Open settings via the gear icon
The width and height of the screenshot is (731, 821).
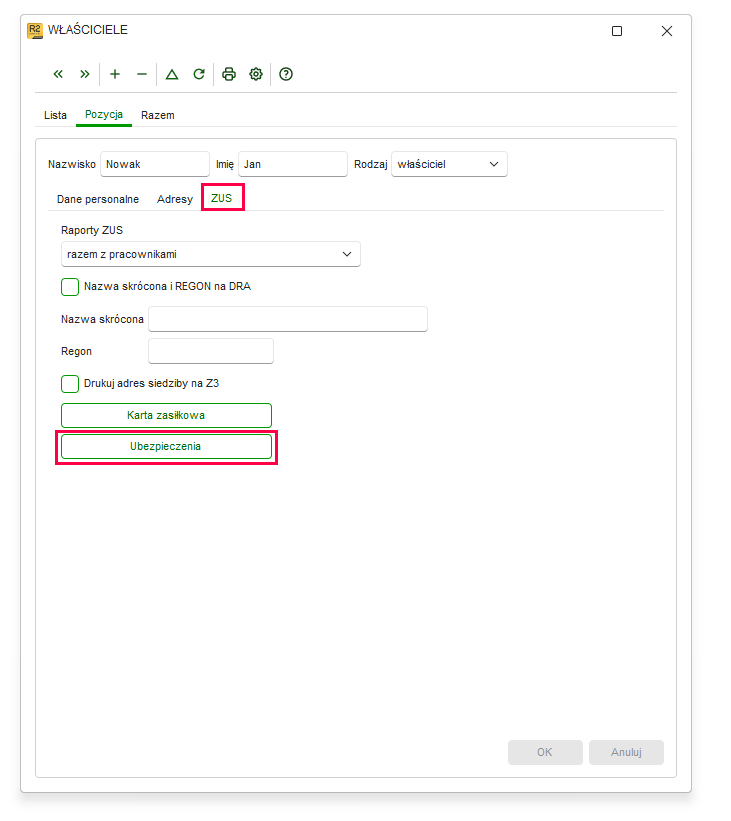point(256,74)
